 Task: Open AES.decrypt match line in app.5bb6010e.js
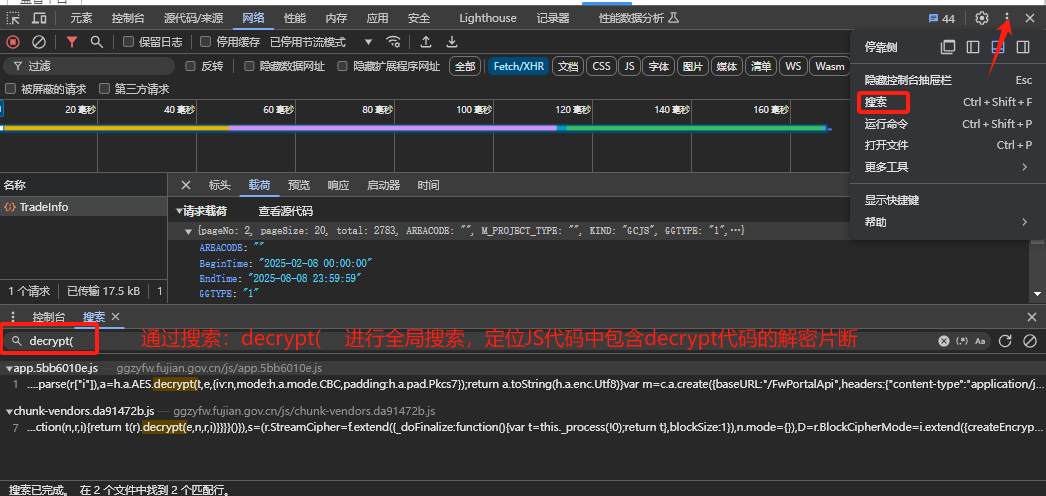point(523,384)
